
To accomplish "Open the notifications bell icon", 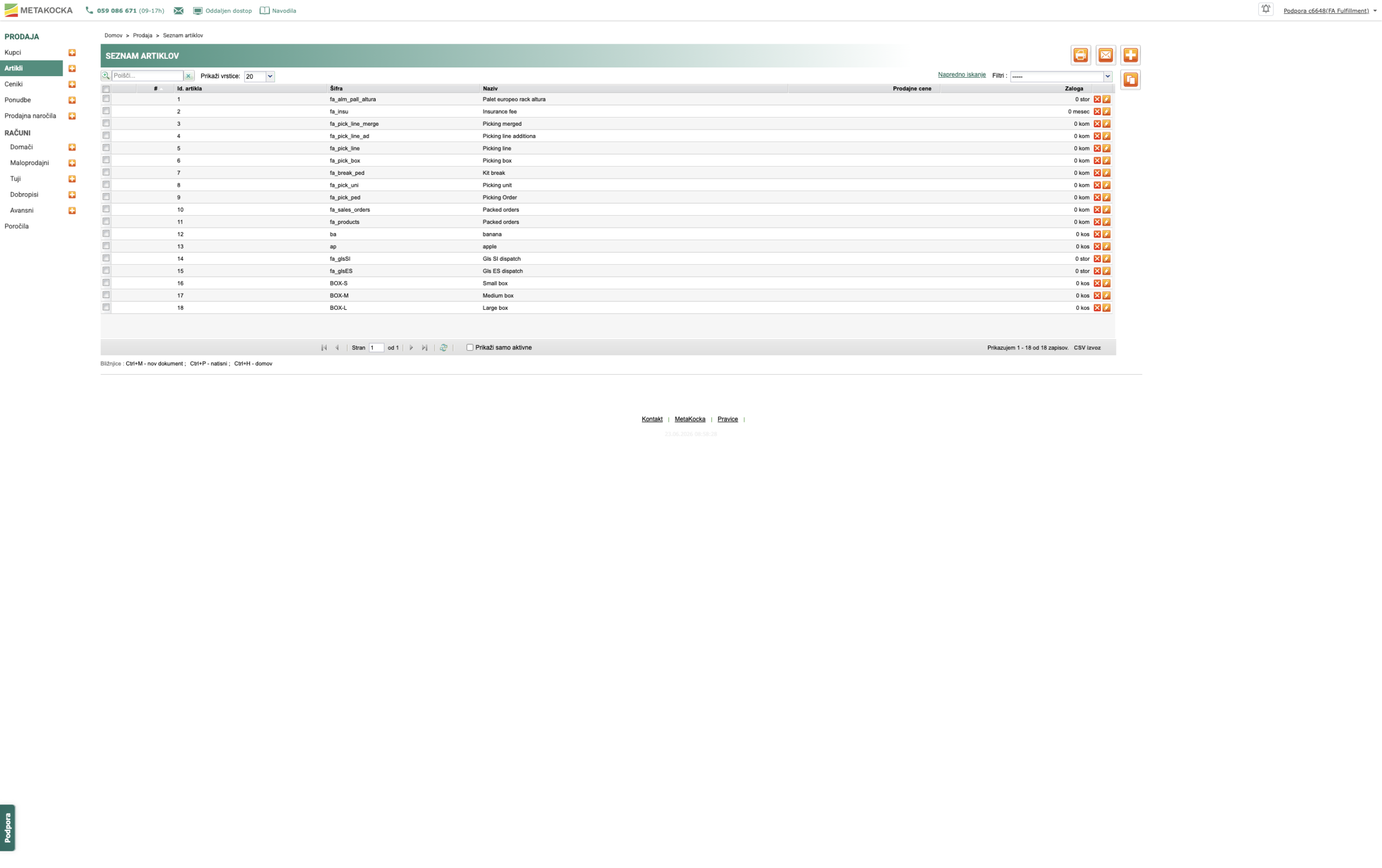I will 1265,9.
